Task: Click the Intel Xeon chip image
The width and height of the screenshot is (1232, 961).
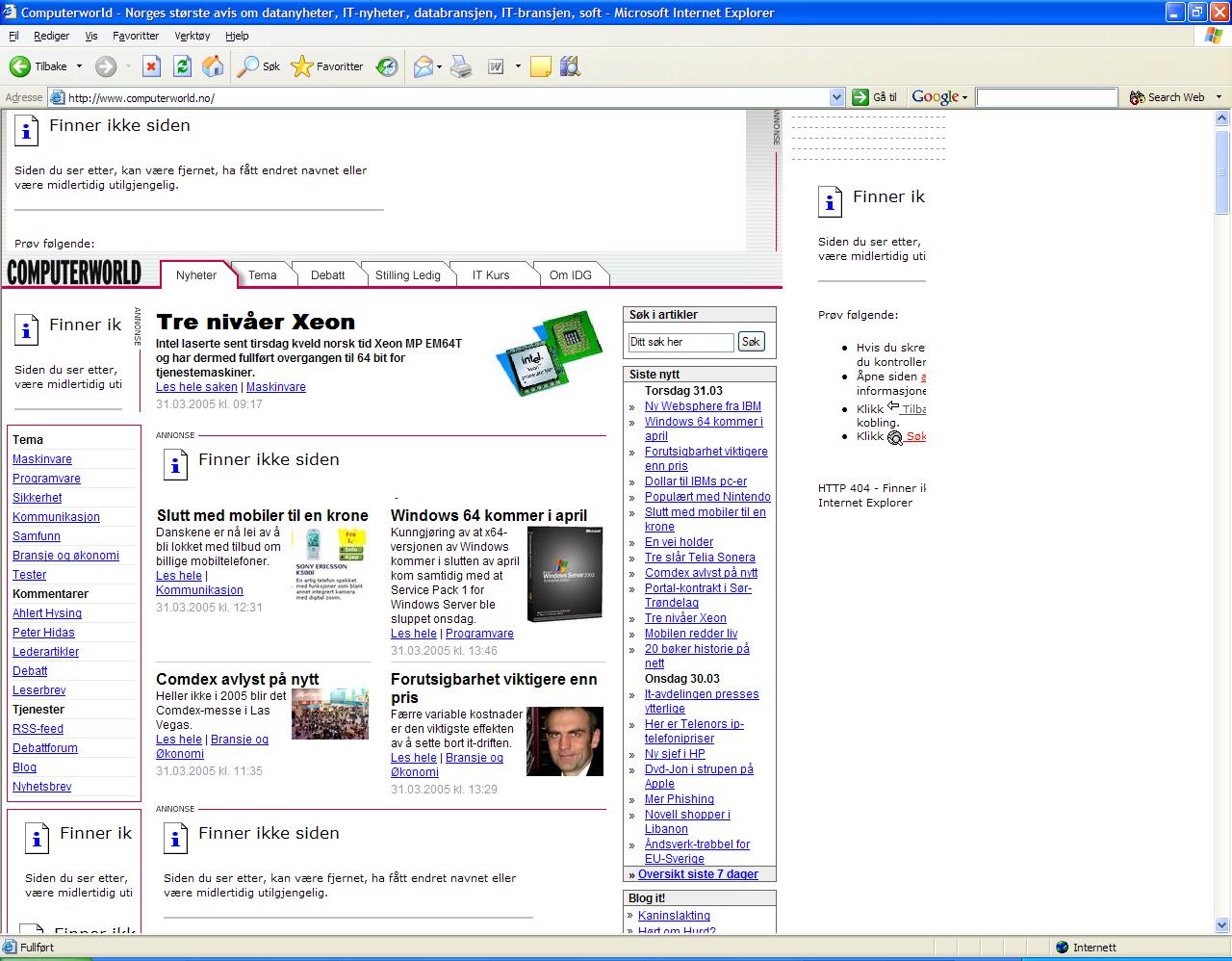Action: 550,354
